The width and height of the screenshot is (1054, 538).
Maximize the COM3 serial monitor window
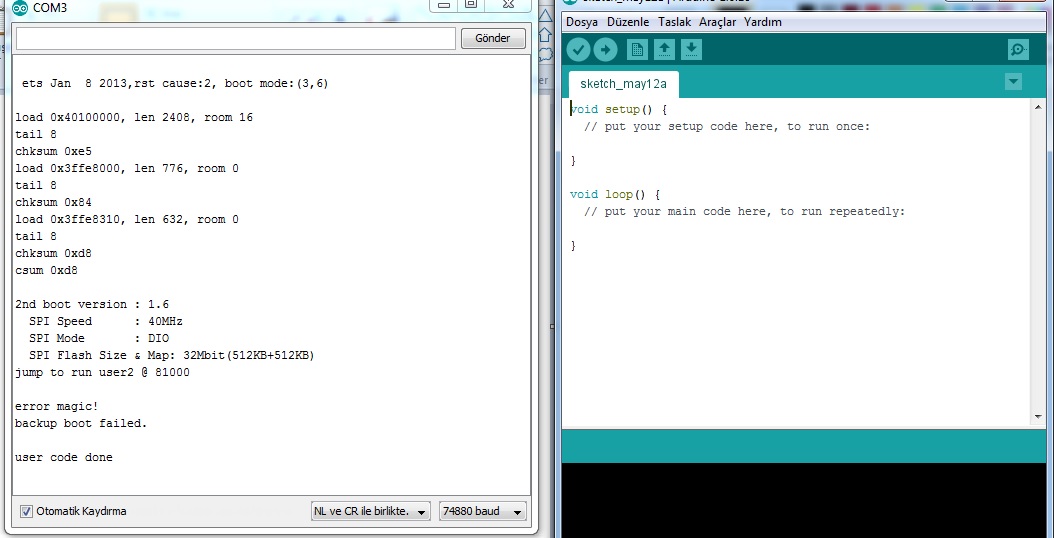point(470,5)
